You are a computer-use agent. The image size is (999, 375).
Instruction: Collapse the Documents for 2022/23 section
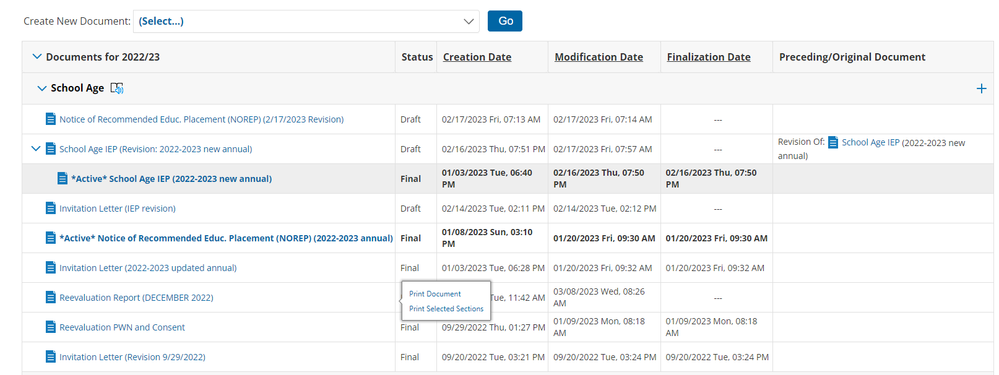pyautogui.click(x=36, y=57)
